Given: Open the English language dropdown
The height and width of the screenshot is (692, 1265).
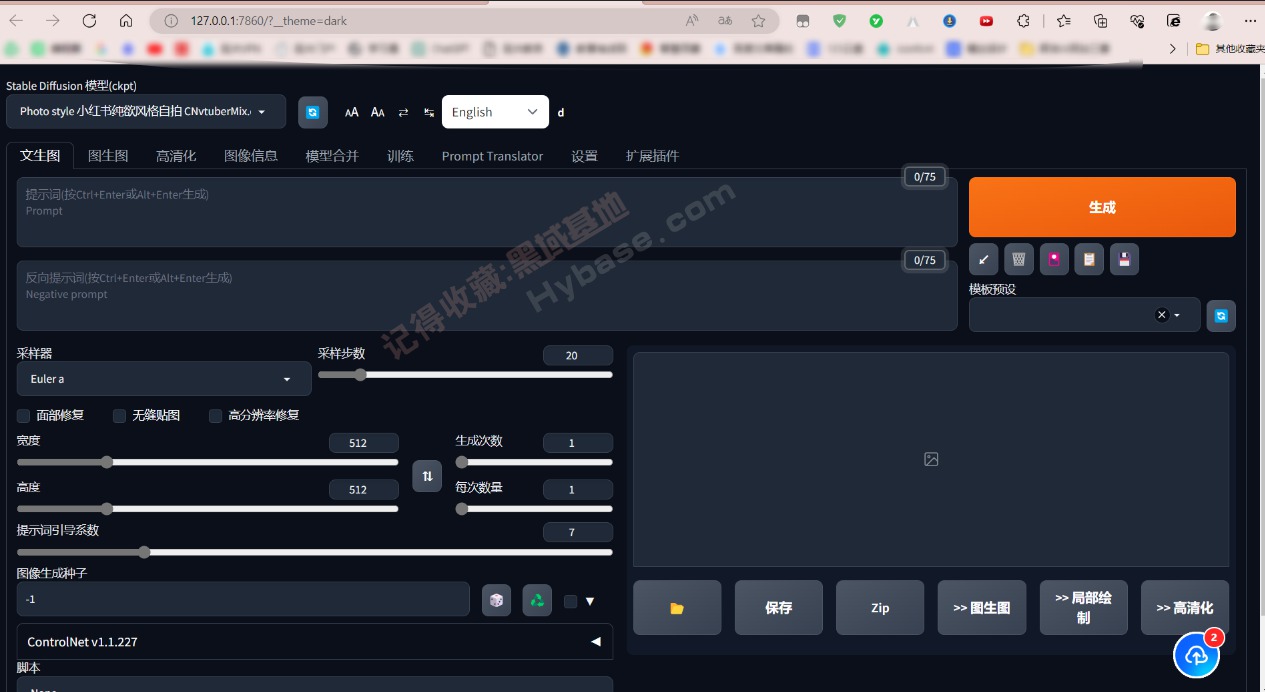Looking at the screenshot, I should click(495, 112).
